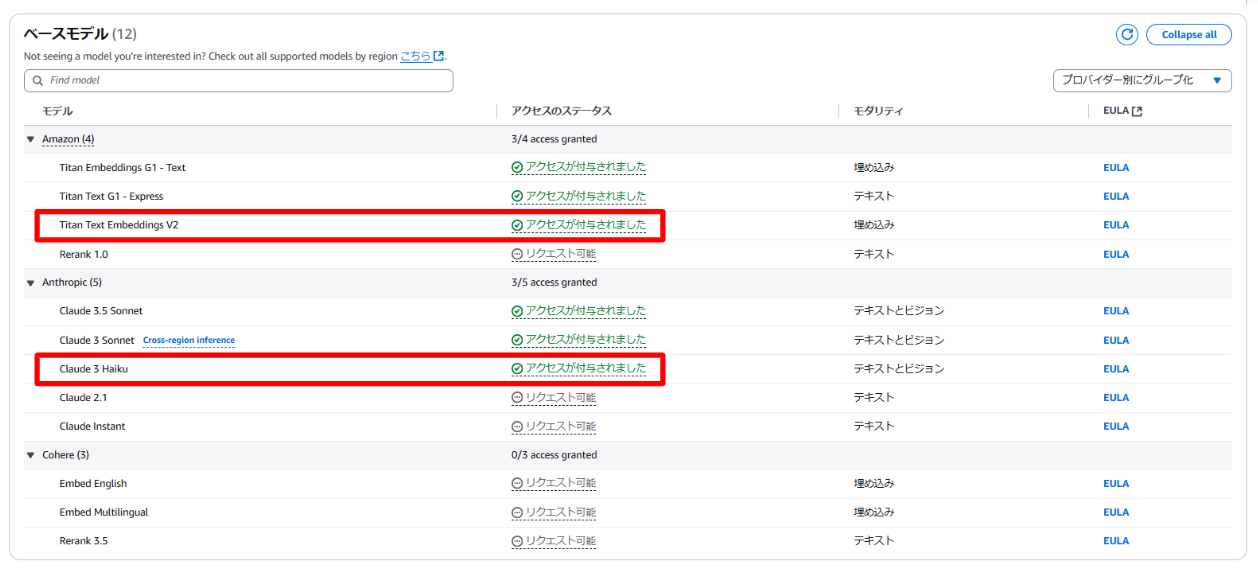Select the Claude 3.5 Sonnet model name
Viewport: 1258px width, 574px height.
click(x=101, y=311)
